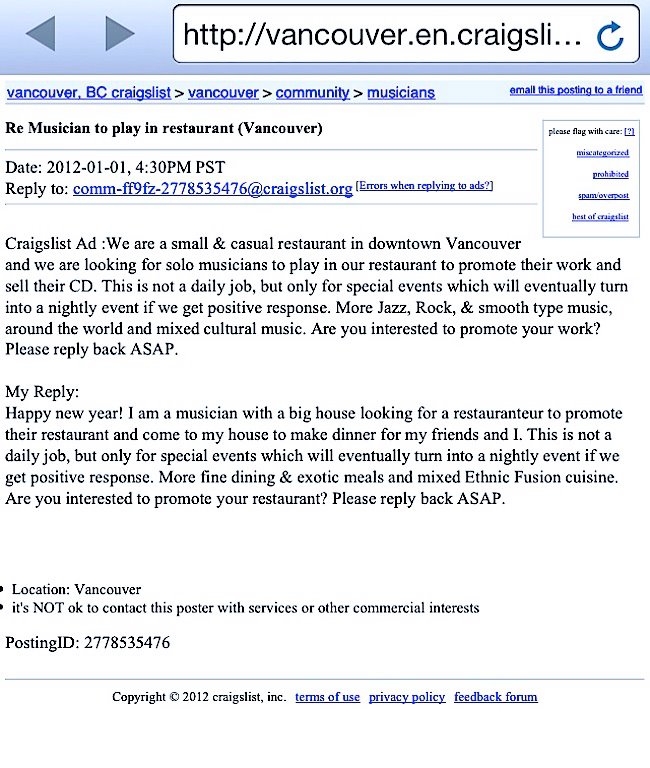650x768 pixels.
Task: Flag the posting as spam/overpost
Action: click(603, 195)
